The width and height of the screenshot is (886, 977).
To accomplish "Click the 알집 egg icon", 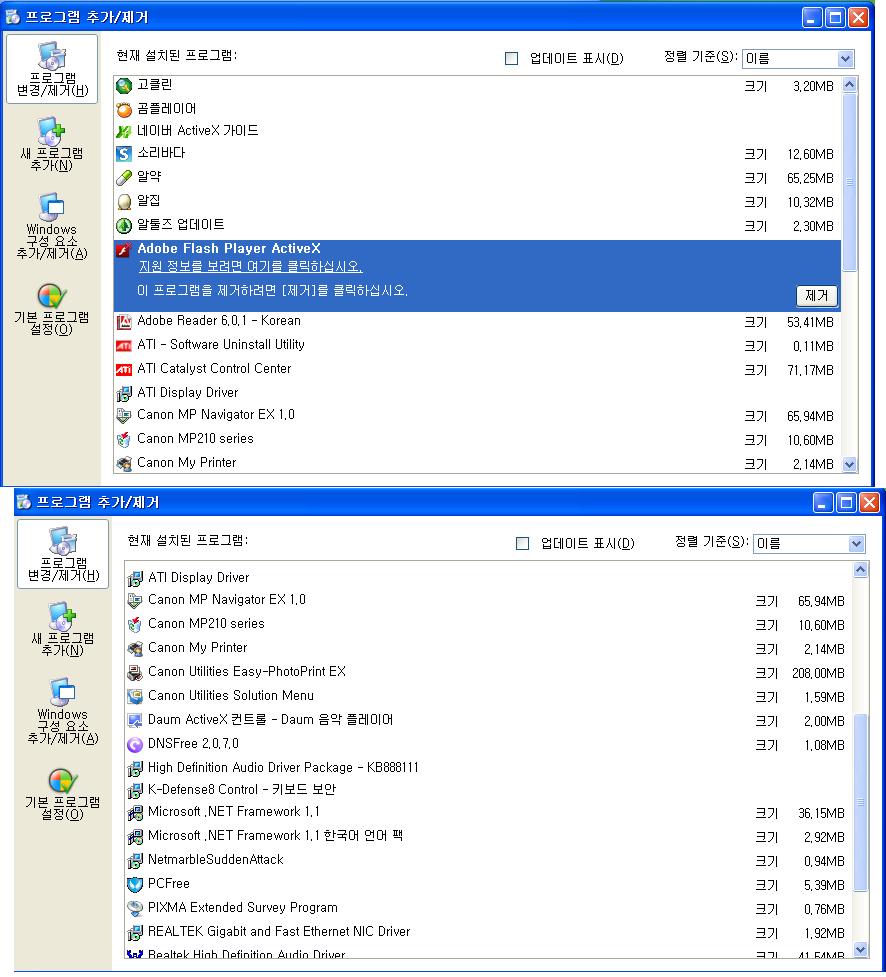I will click(x=124, y=201).
